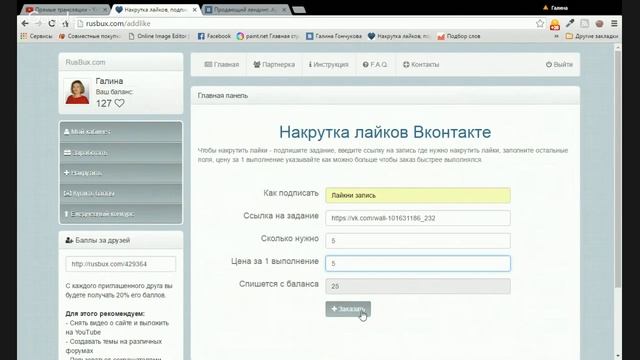
Task: Open a new browser tab
Action: (x=299, y=10)
